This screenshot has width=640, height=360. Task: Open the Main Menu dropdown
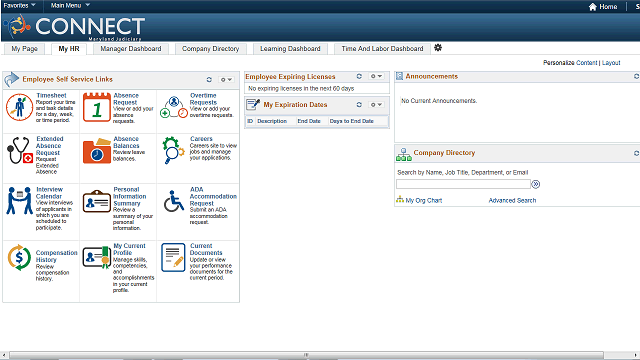70,6
